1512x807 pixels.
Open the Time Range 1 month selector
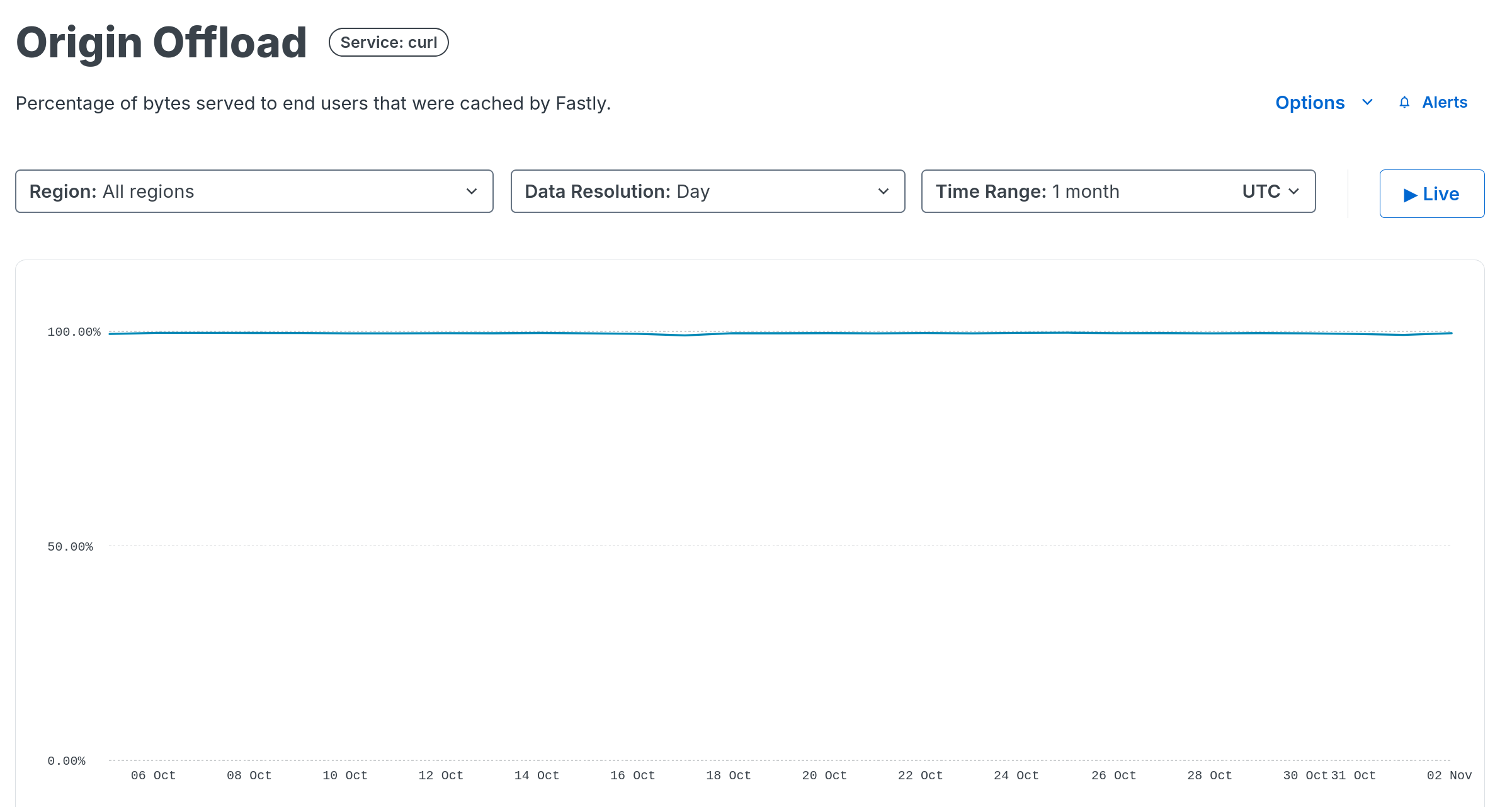[1071, 192]
